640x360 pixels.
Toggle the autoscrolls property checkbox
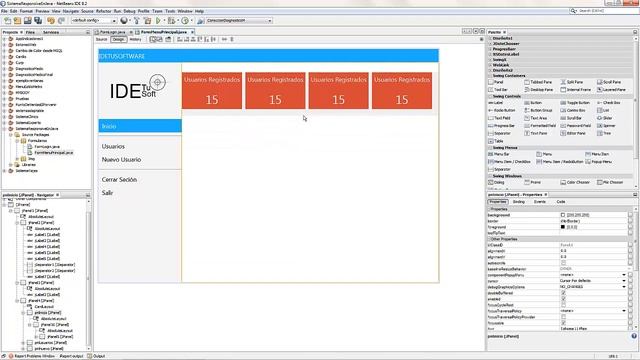tap(563, 263)
